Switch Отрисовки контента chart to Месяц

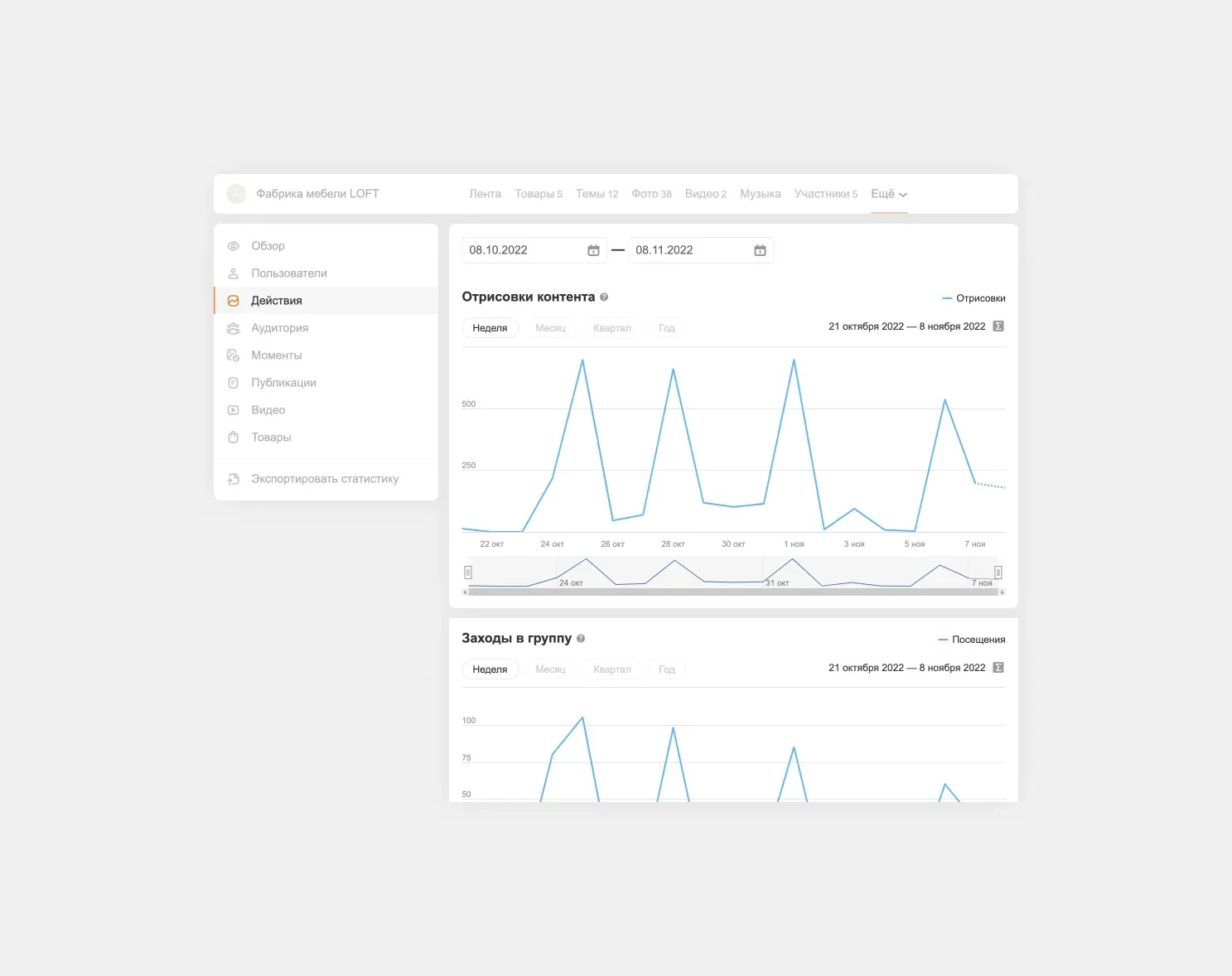pos(550,328)
